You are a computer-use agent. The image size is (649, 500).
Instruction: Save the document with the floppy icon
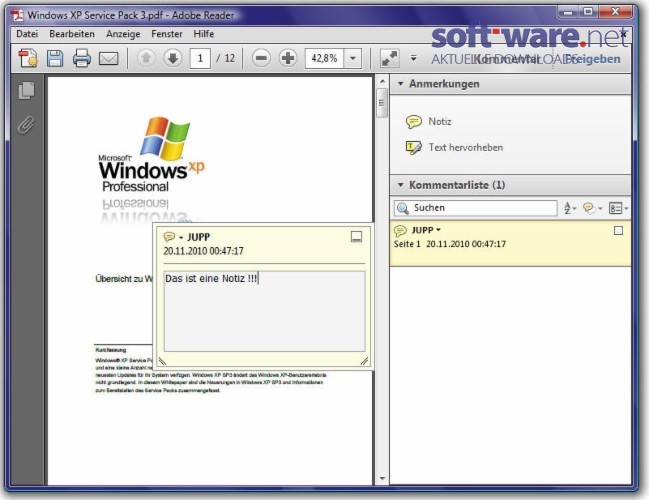[x=55, y=58]
